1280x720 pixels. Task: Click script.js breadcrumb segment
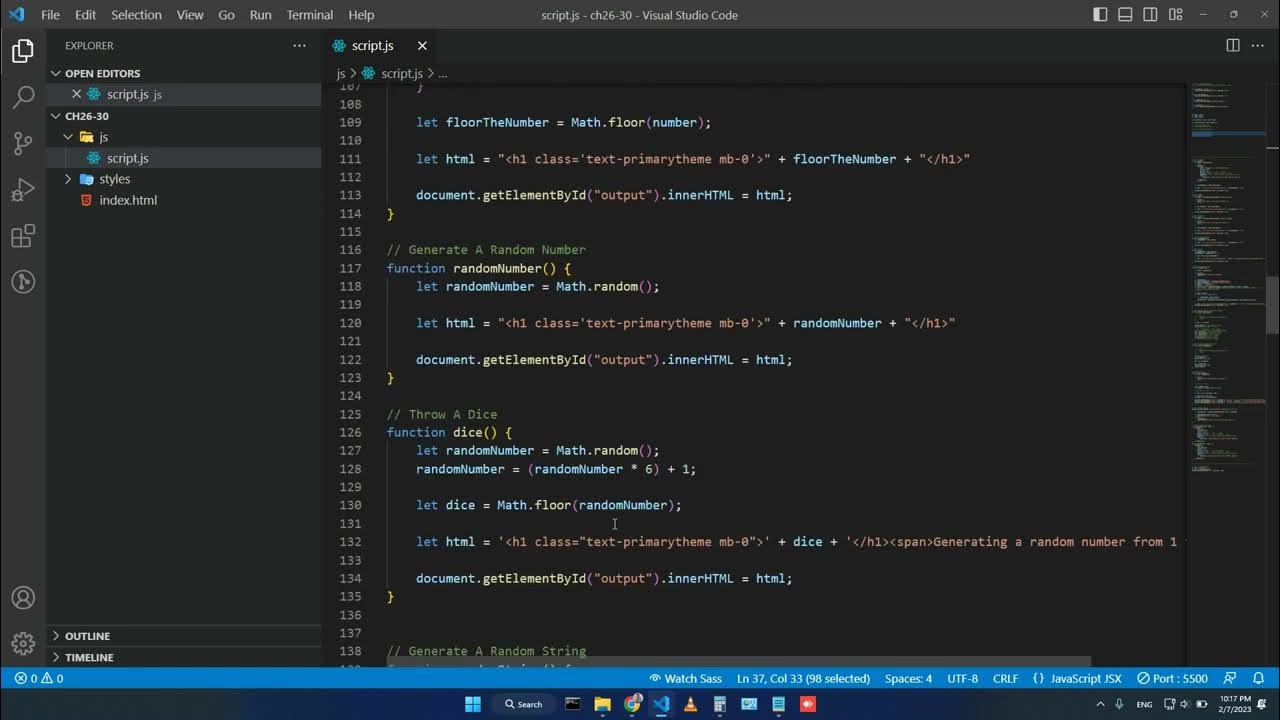[x=402, y=73]
